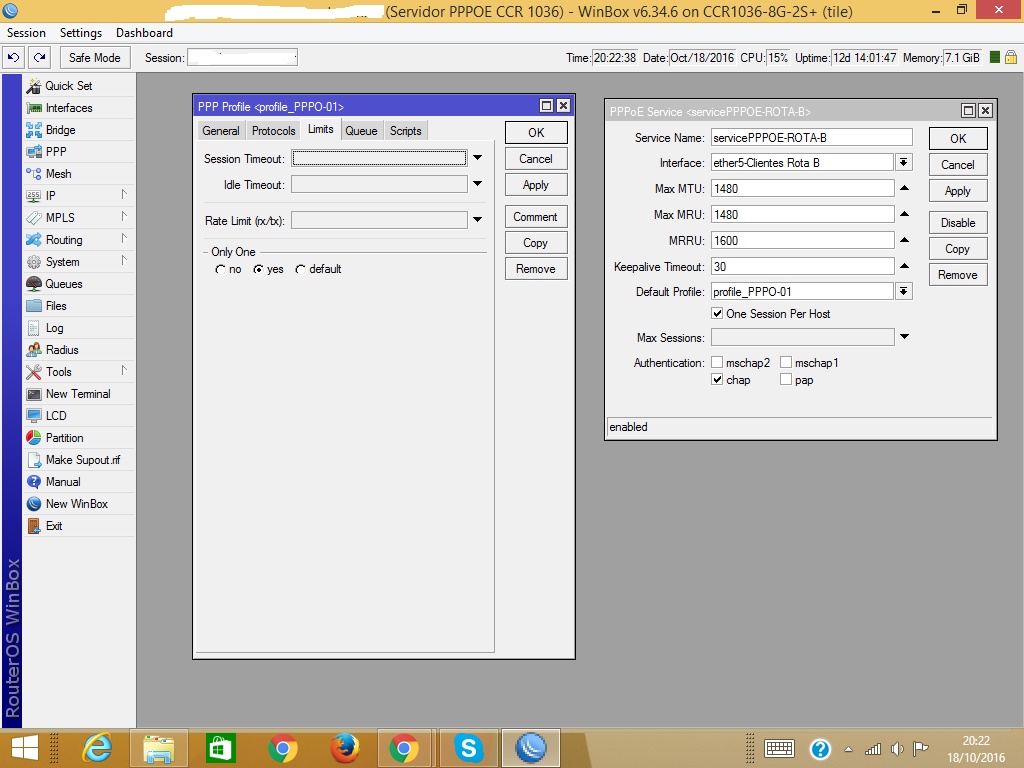Select the 'no' Only One radio option
The height and width of the screenshot is (768, 1024).
tap(221, 270)
